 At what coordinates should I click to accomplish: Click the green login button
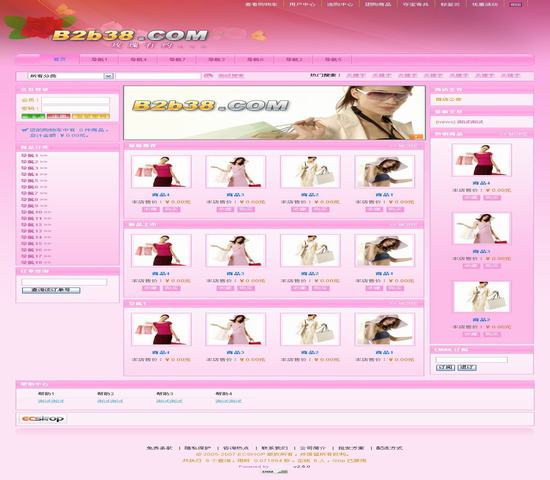pyautogui.click(x=33, y=116)
